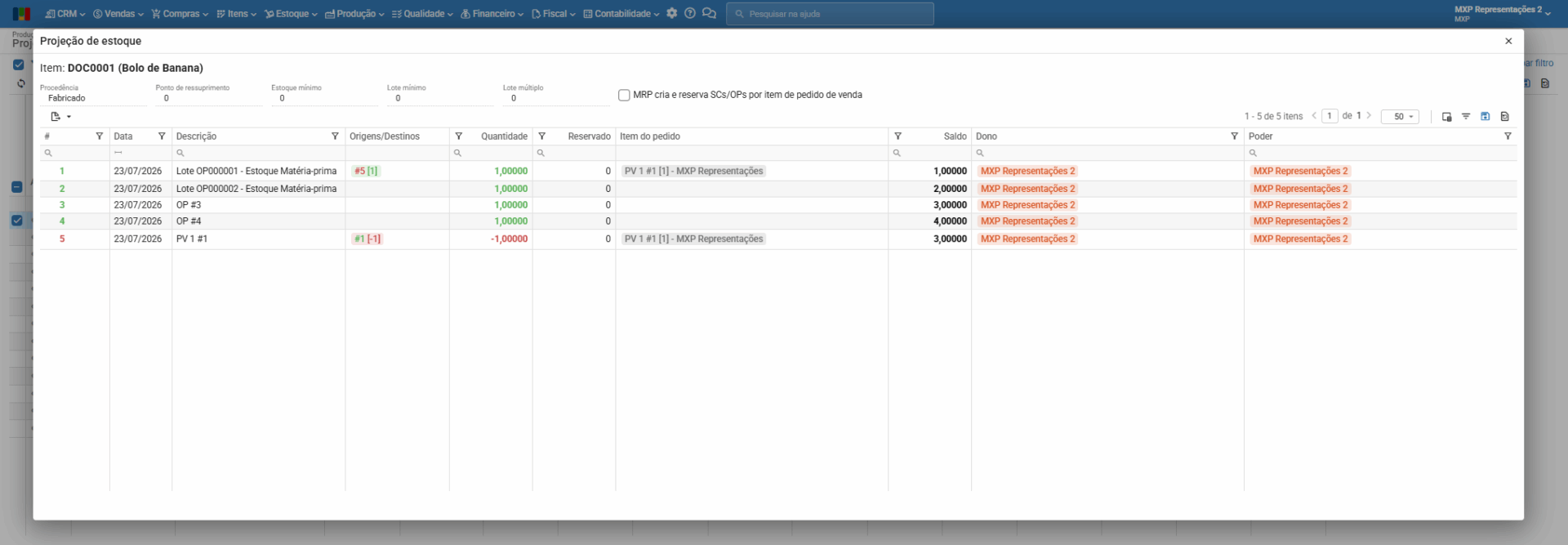Close the Projeção de estoque dialog
Screen dimensions: 1568x545
click(1508, 41)
